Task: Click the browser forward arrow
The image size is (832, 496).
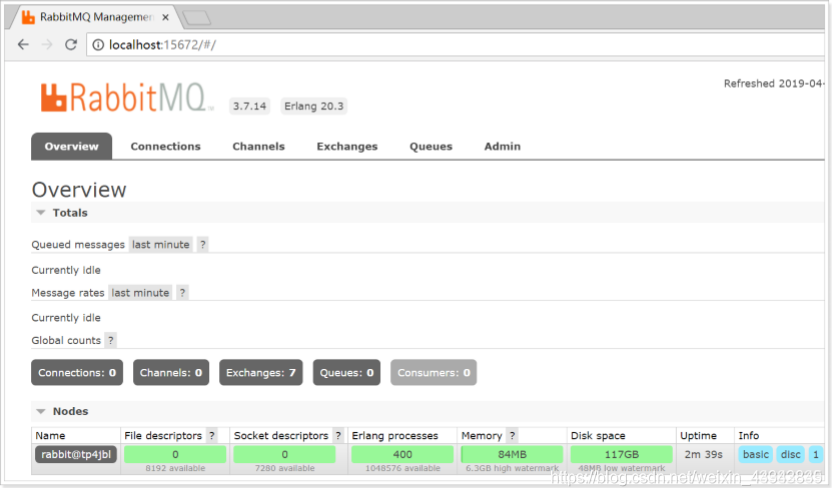Action: (x=47, y=45)
